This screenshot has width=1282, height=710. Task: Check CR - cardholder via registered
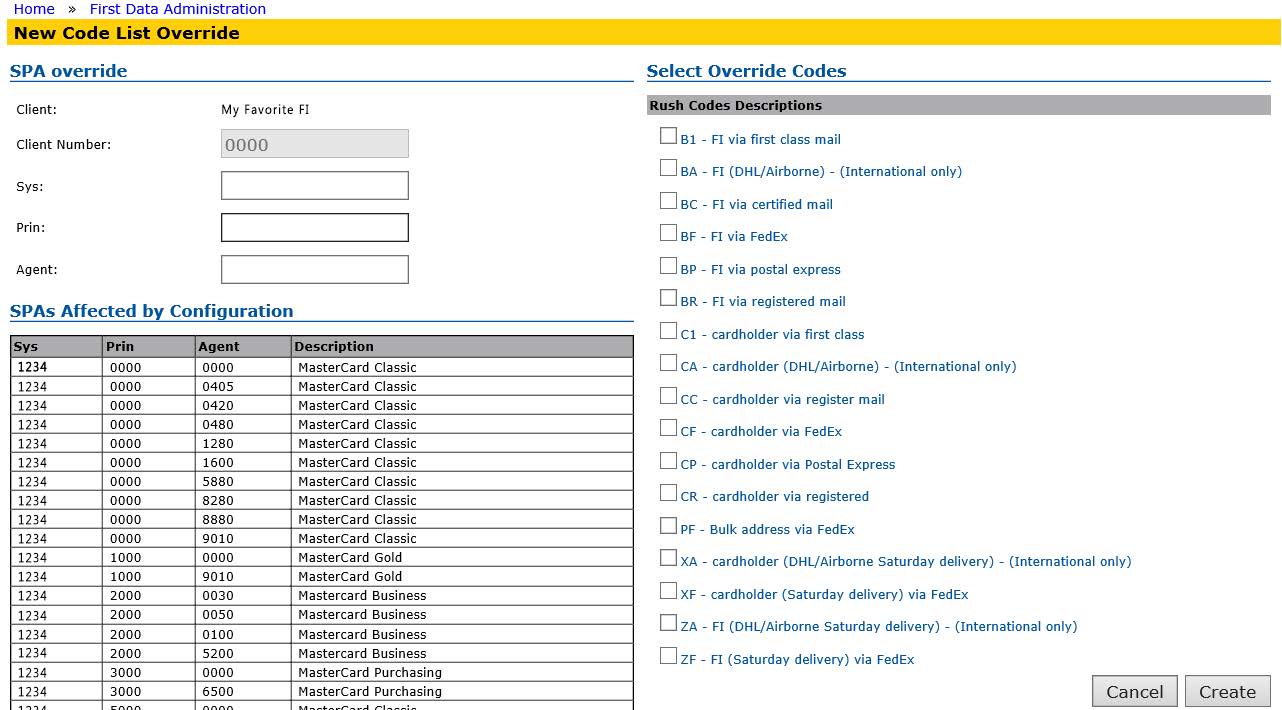coord(668,493)
